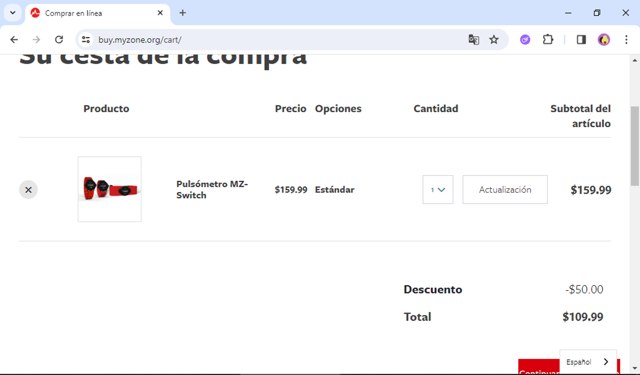640x375 pixels.
Task: Open the Español language selector
Action: point(588,362)
